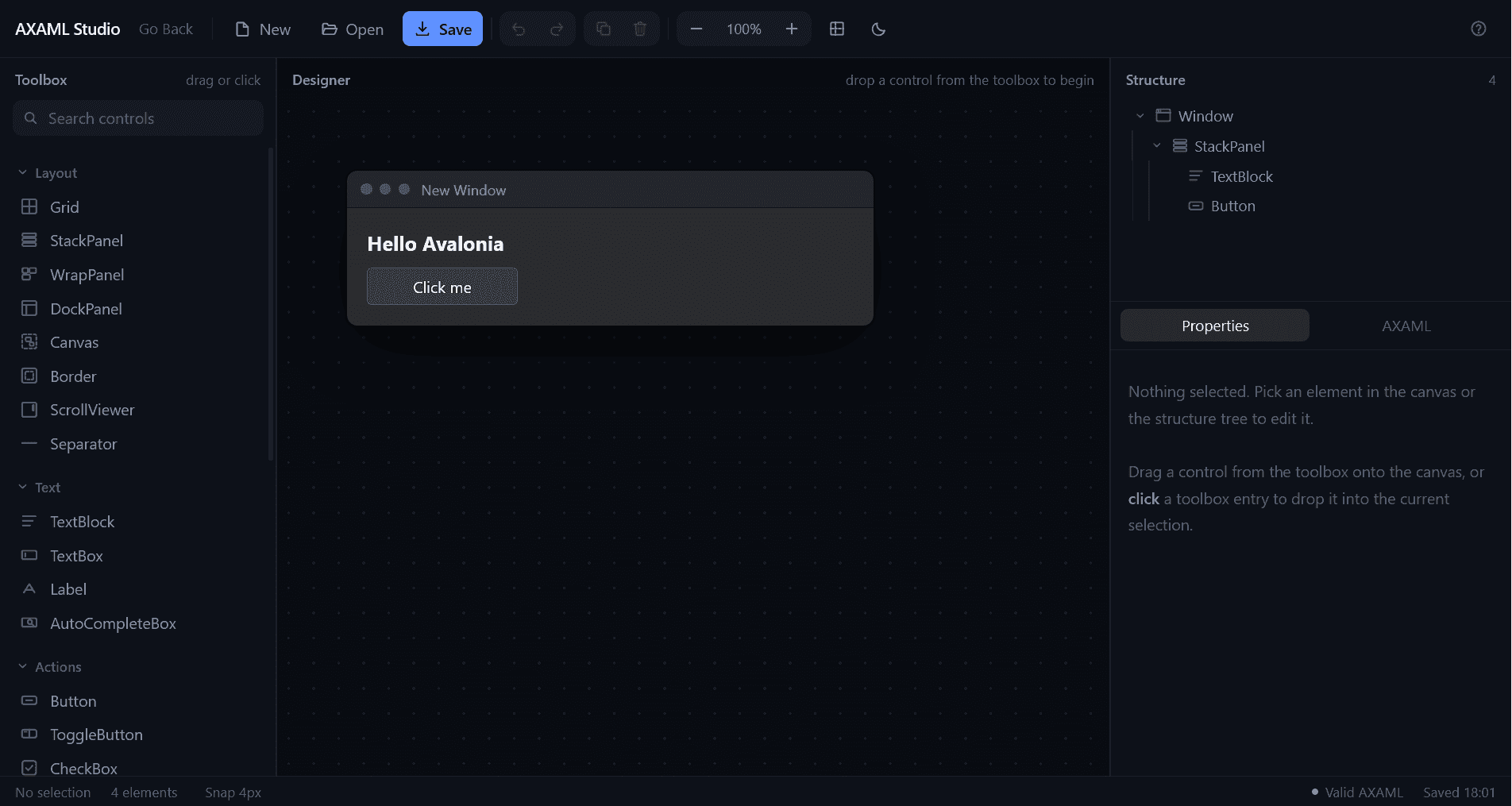
Task: Select the Click me button on canvas
Action: 442,287
